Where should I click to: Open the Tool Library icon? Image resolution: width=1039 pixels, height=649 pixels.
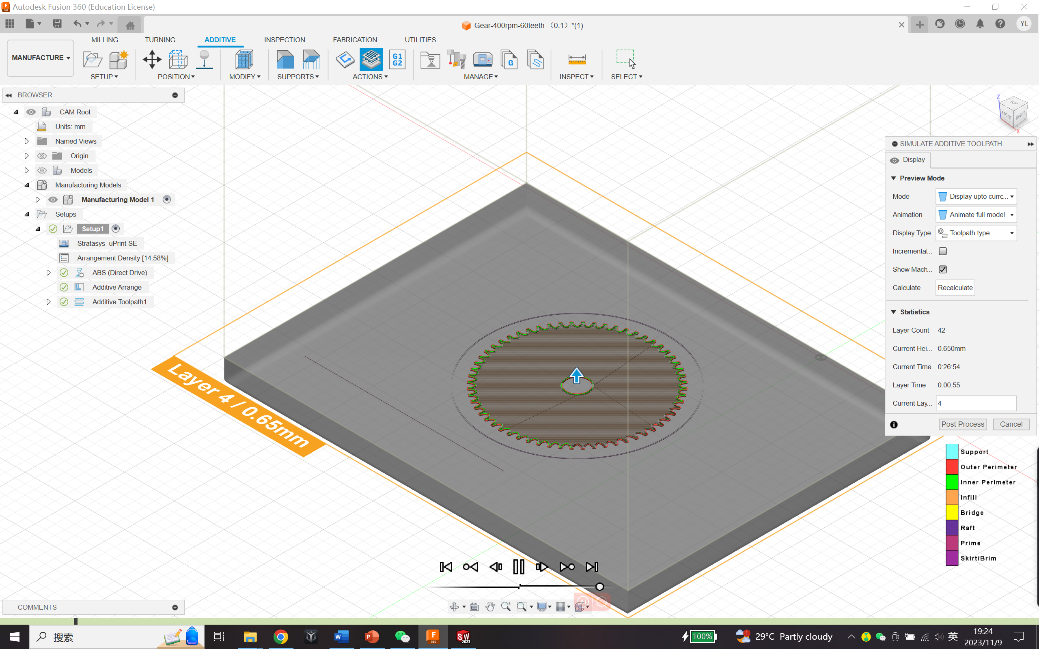pyautogui.click(x=457, y=60)
